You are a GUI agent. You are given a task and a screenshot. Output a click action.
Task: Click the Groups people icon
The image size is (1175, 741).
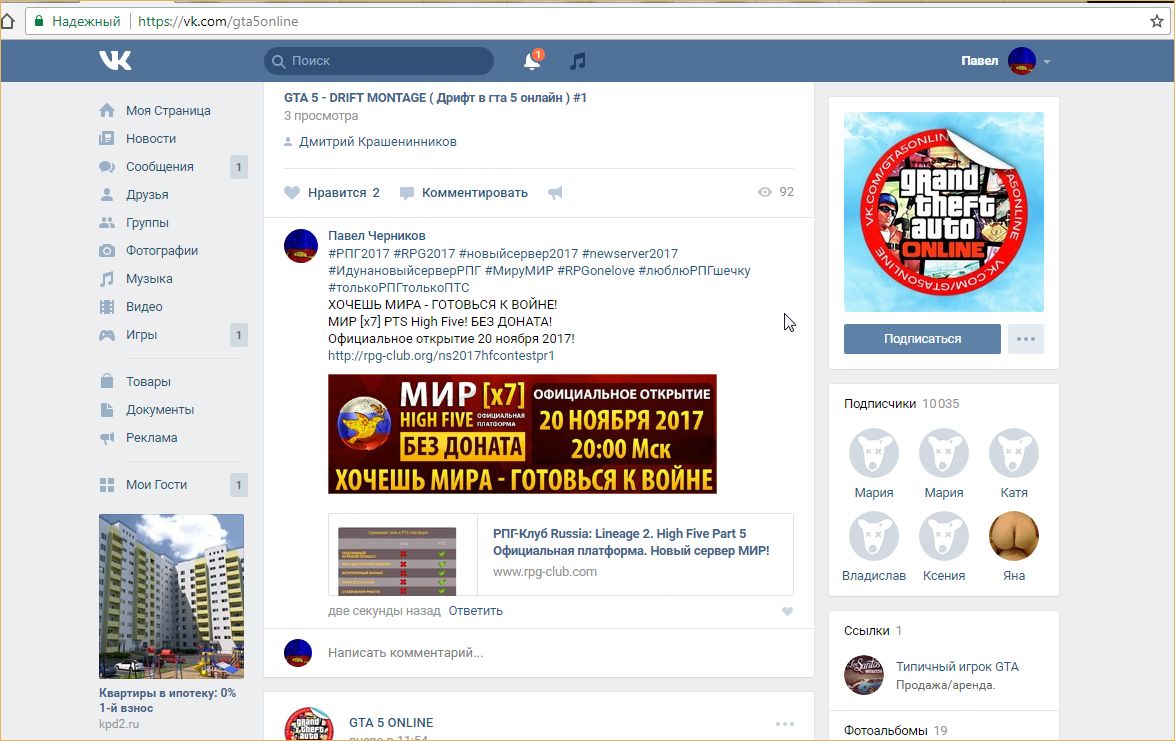pos(107,223)
